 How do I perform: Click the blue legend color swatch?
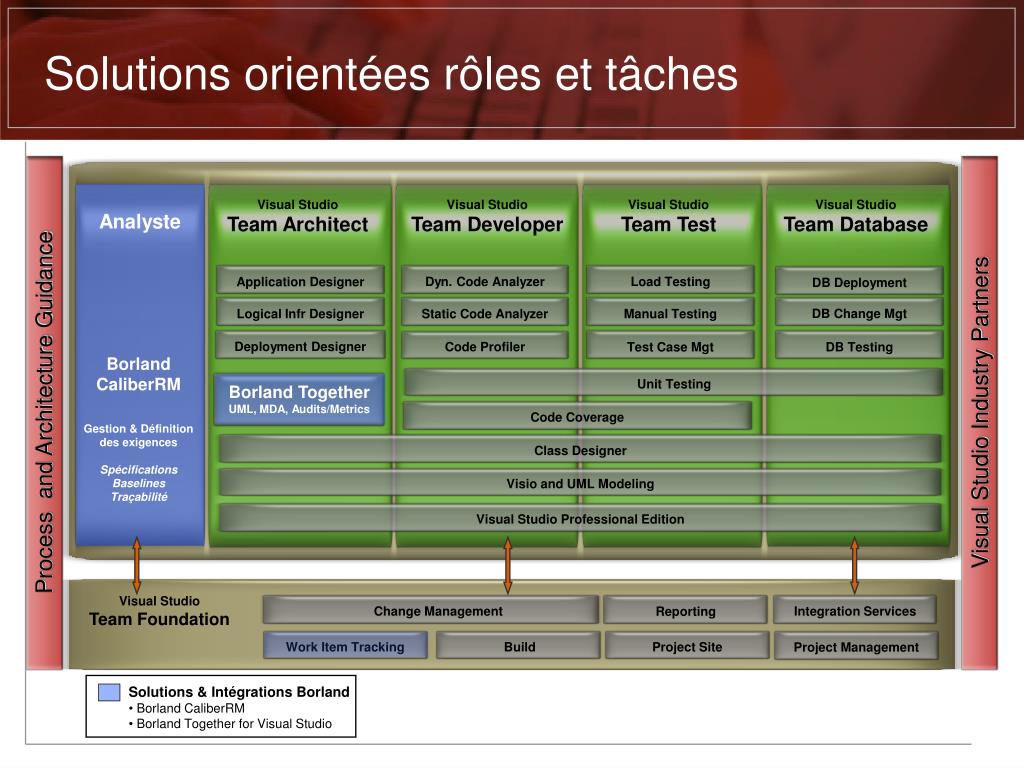click(x=109, y=692)
